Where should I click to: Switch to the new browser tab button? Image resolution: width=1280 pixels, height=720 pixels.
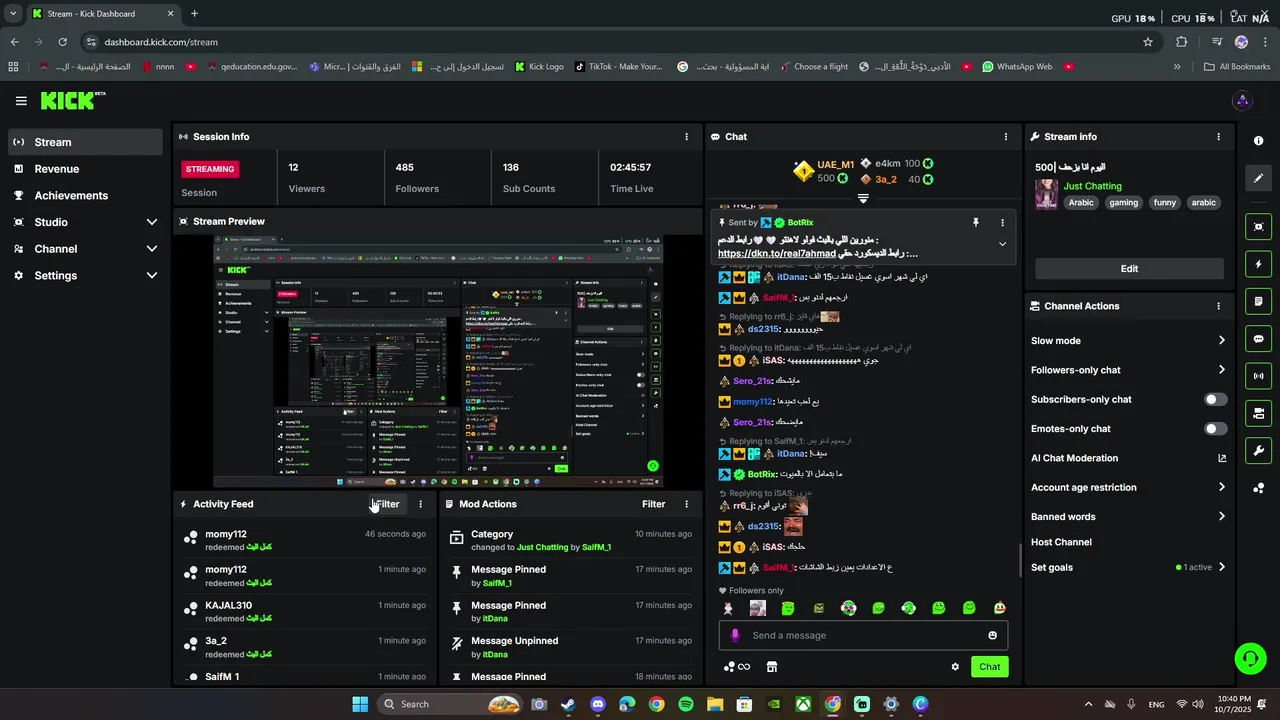[x=194, y=14]
